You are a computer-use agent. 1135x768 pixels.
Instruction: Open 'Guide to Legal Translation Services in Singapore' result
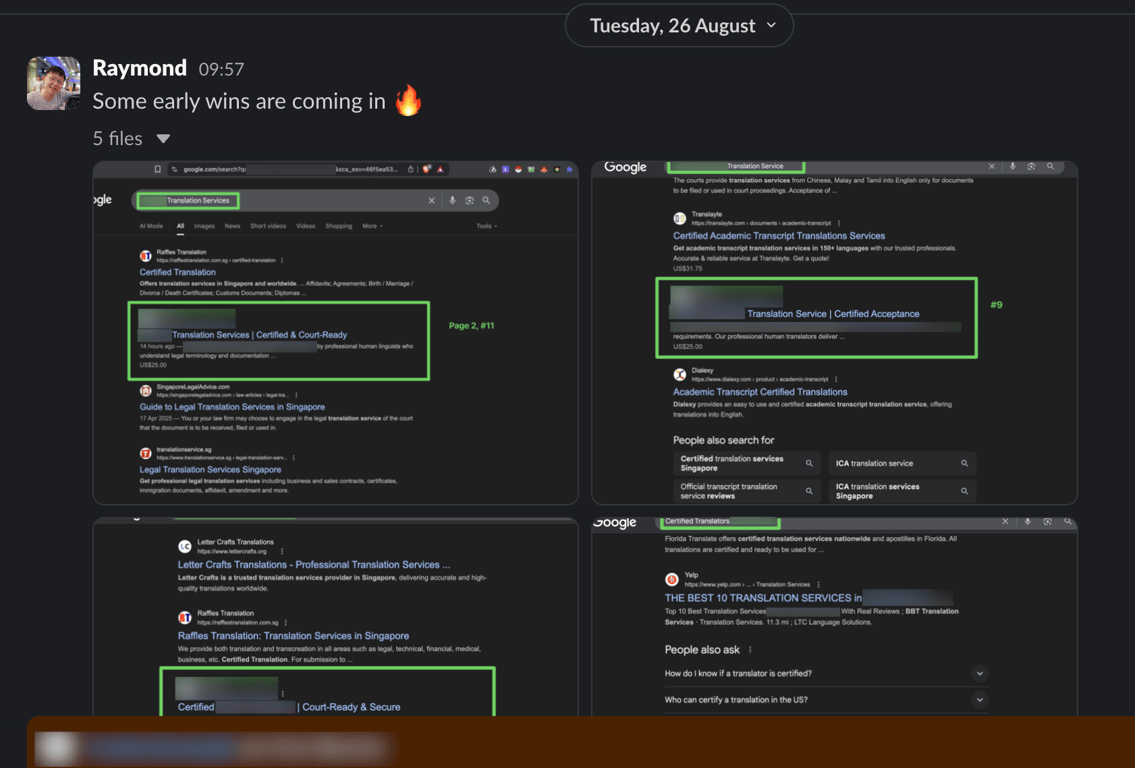click(x=232, y=407)
